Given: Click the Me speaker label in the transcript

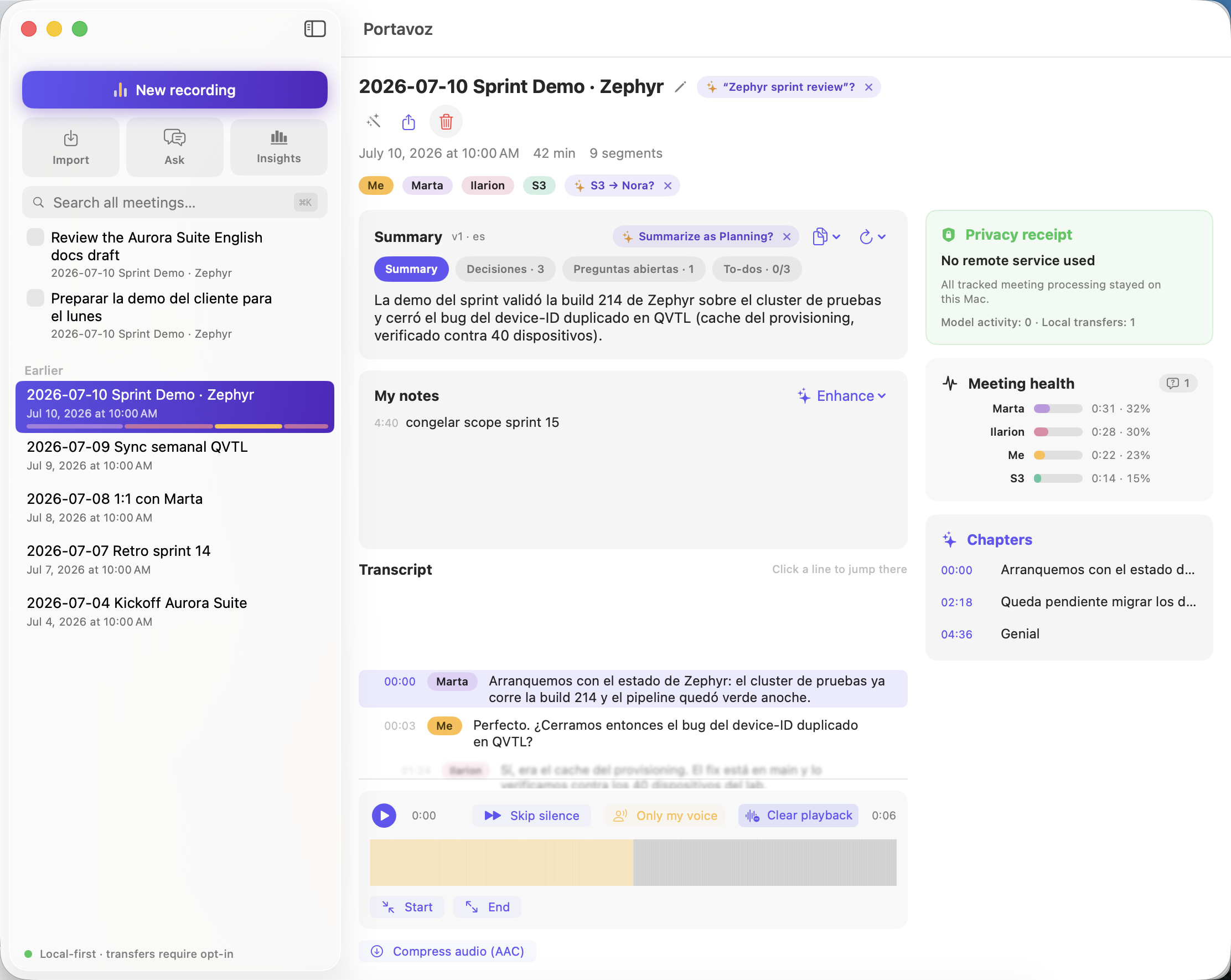Looking at the screenshot, I should click(x=444, y=726).
